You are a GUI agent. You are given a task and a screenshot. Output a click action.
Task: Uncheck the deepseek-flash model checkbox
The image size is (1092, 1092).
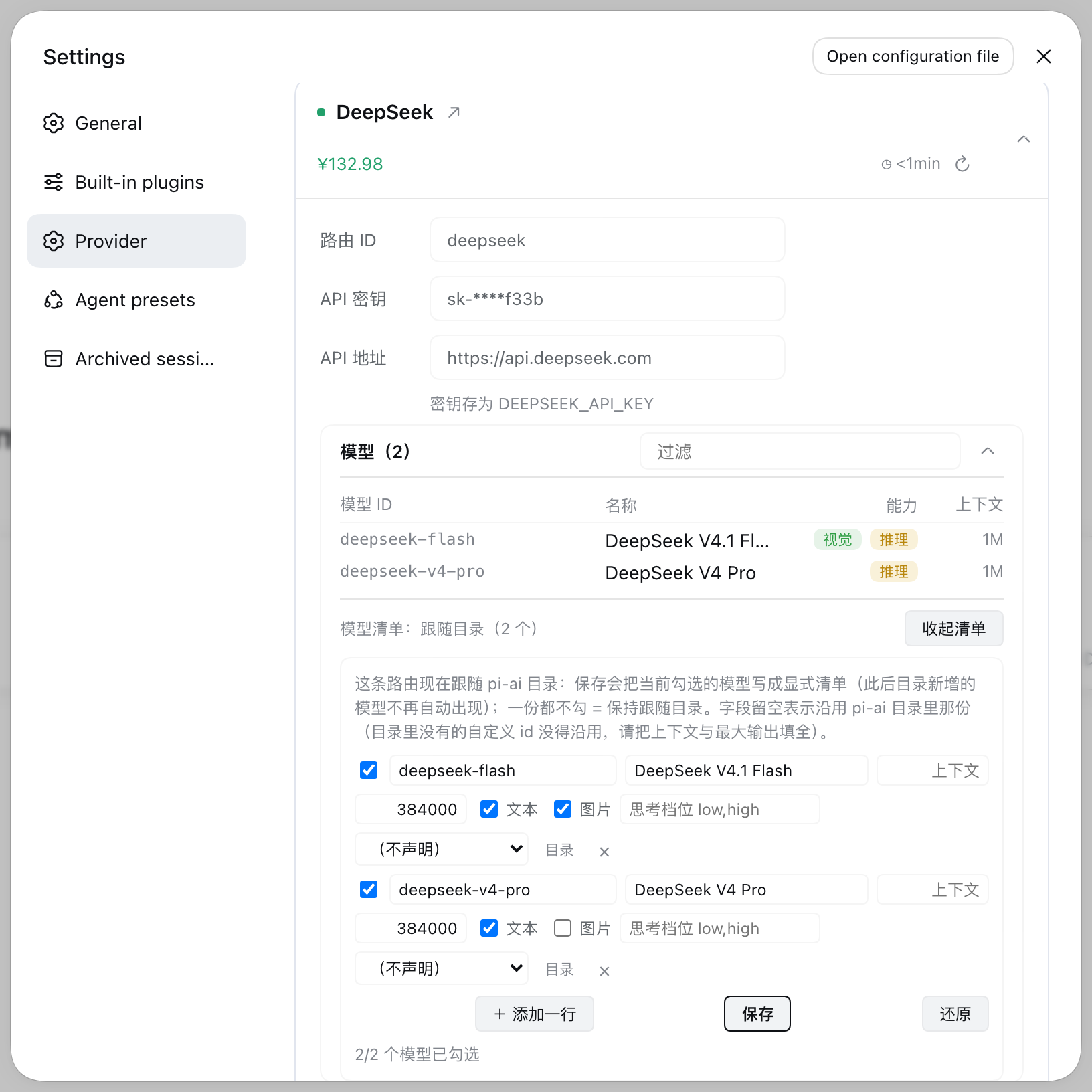[x=369, y=770]
